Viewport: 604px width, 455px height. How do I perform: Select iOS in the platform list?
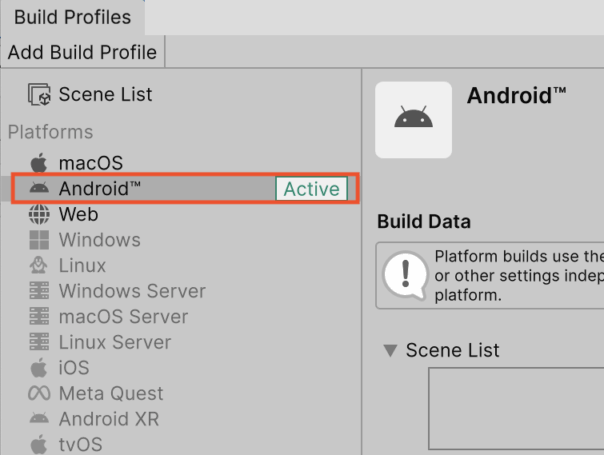74,368
